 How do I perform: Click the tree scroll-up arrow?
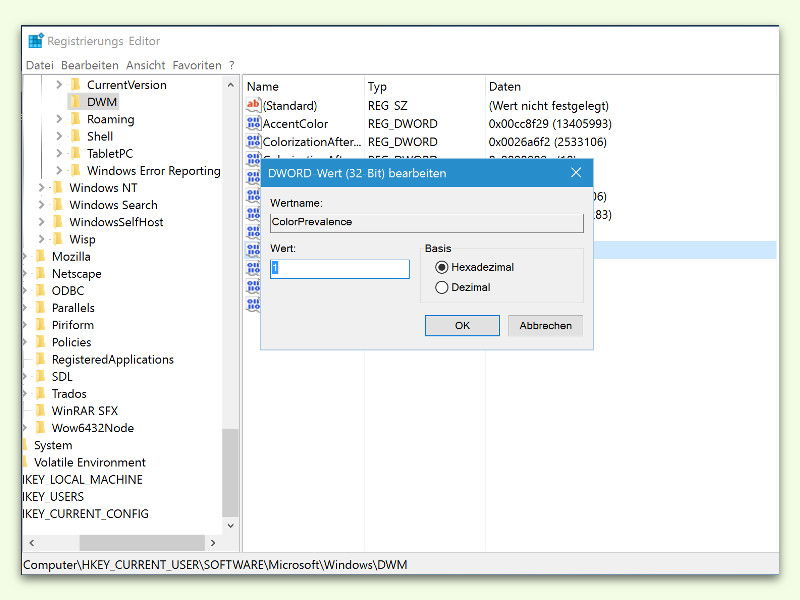coord(231,85)
